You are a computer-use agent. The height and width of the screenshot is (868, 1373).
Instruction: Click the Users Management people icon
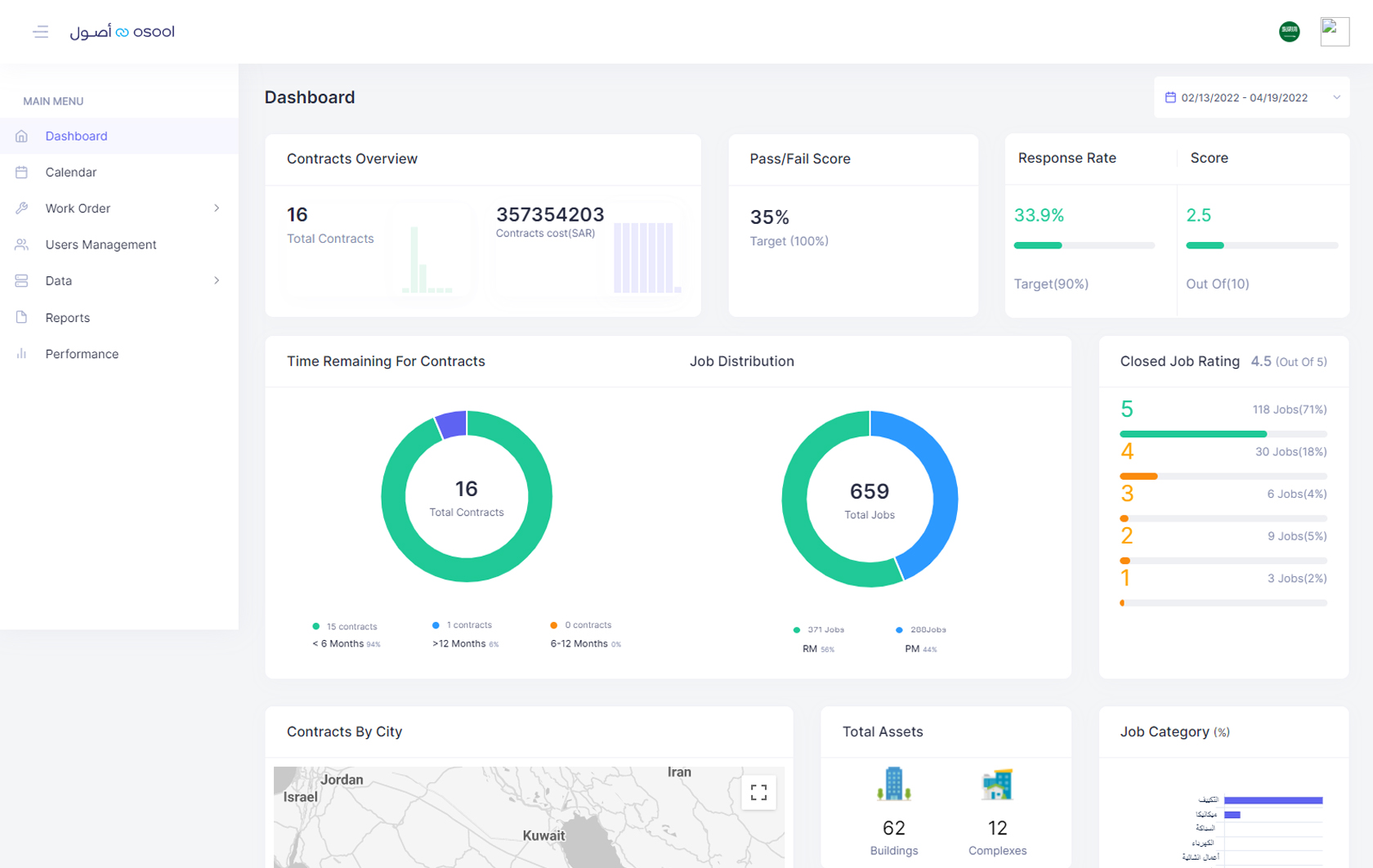tap(22, 244)
